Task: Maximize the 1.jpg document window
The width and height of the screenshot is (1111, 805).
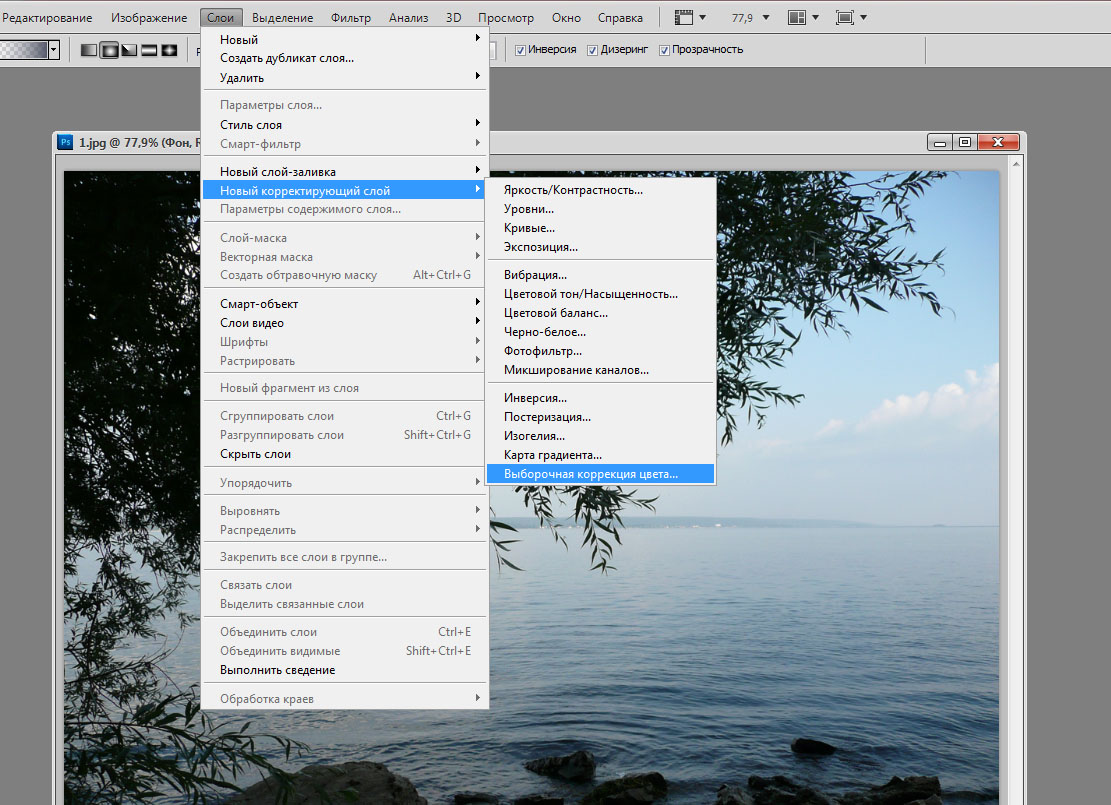Action: pyautogui.click(x=965, y=142)
